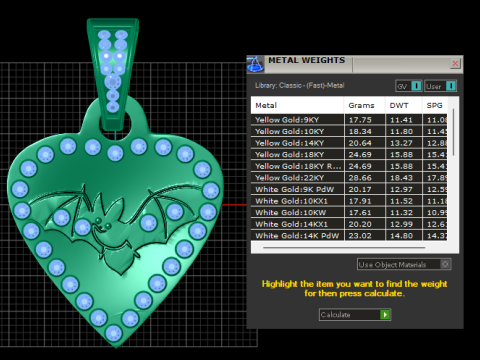The width and height of the screenshot is (480, 360).
Task: Select the pendant bail with gems
Action: 113,73
